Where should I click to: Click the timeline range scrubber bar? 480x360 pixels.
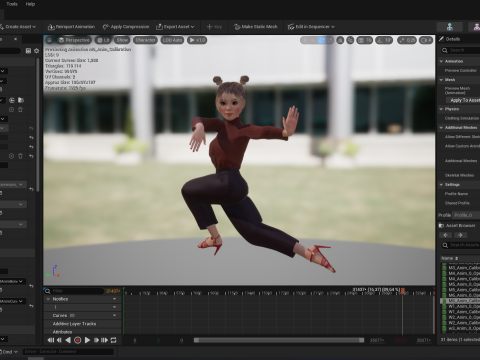tap(279, 340)
